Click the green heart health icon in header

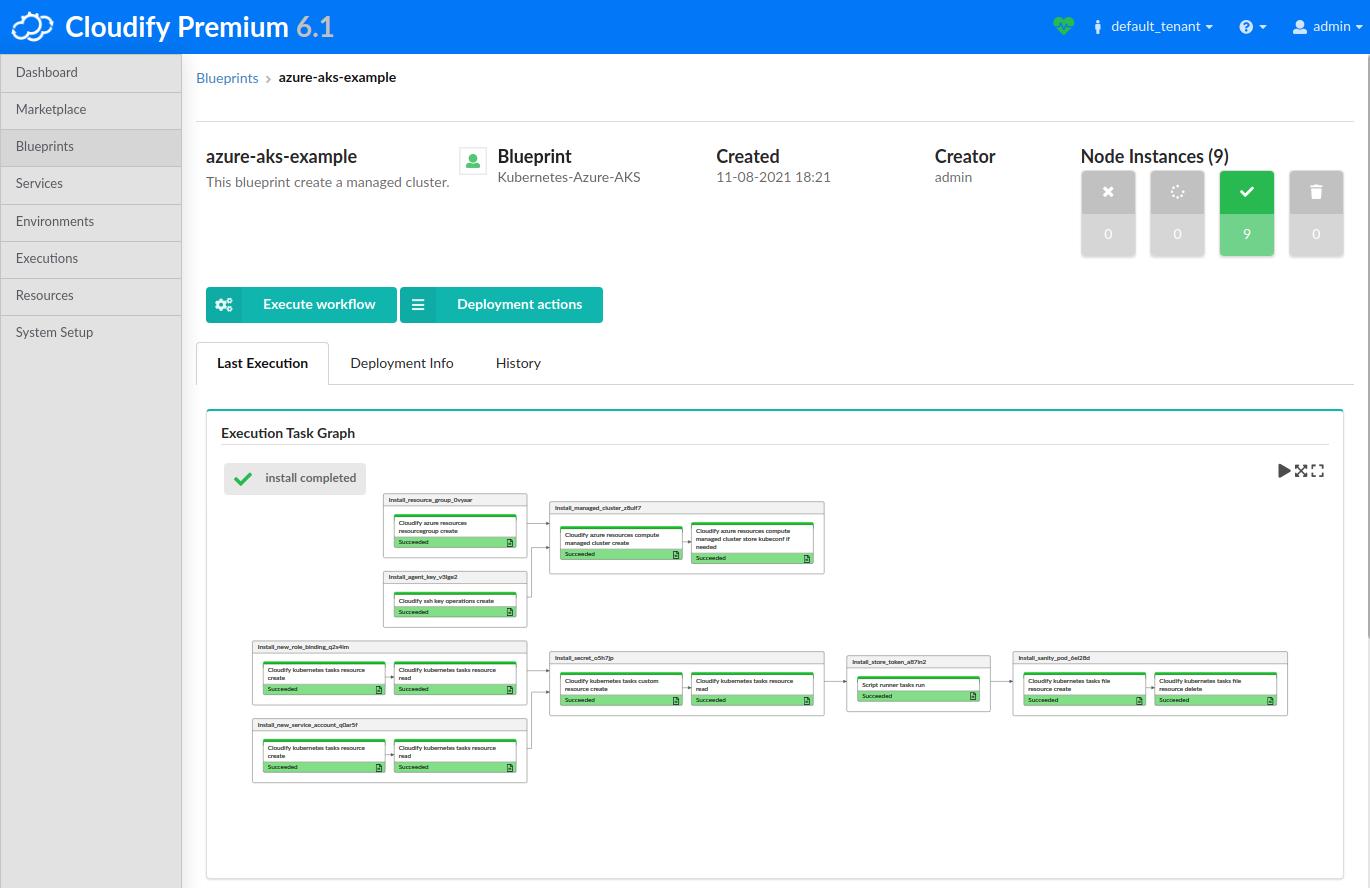pos(1063,26)
